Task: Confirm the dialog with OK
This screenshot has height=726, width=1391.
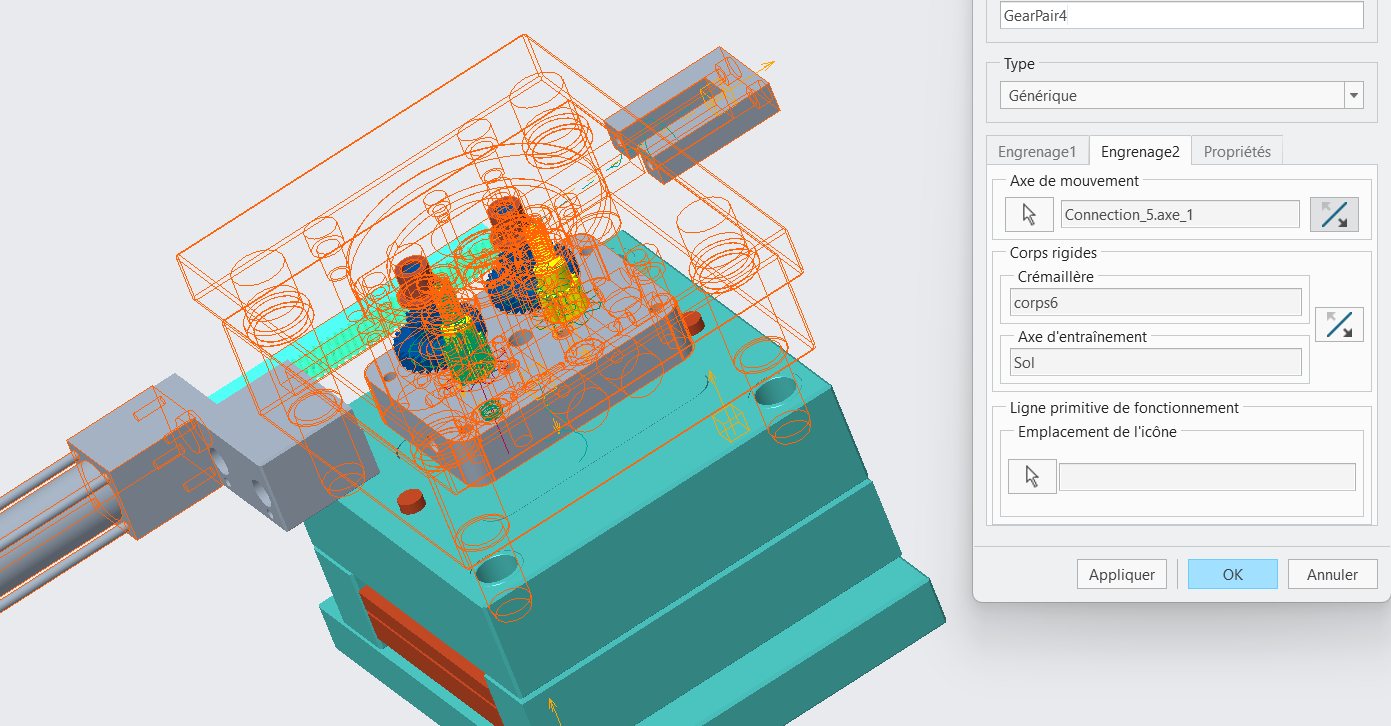Action: (1233, 574)
